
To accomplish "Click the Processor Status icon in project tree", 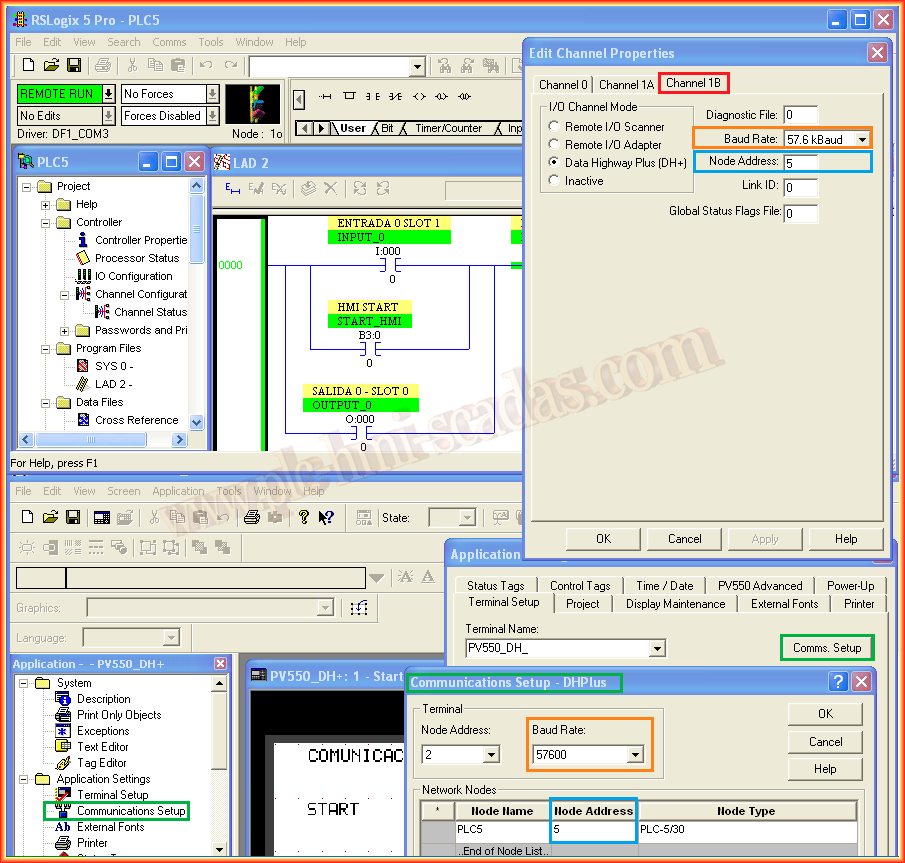I will [83, 258].
